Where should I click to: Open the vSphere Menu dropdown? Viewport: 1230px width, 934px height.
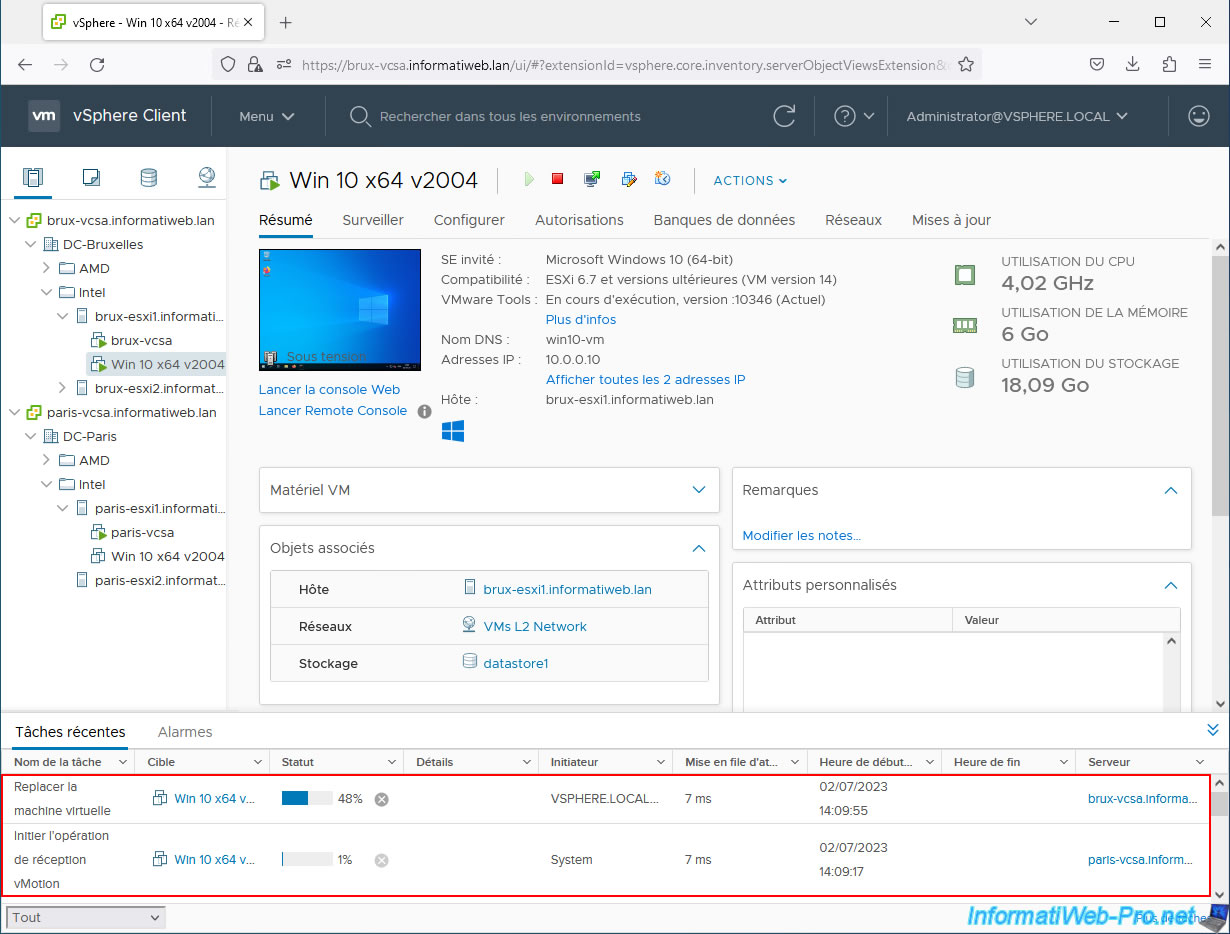click(266, 116)
